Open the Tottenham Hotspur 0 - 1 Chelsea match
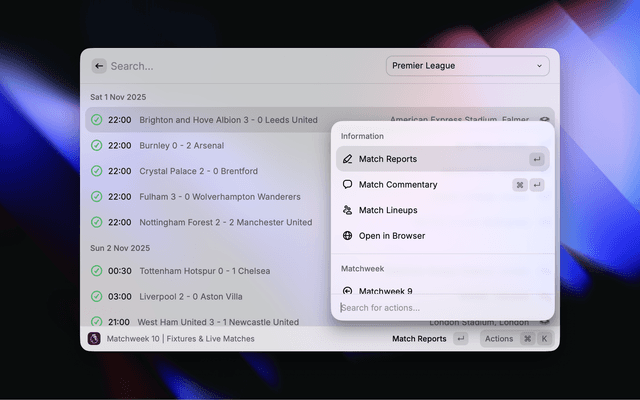Viewport: 640px width, 400px height. 205,271
